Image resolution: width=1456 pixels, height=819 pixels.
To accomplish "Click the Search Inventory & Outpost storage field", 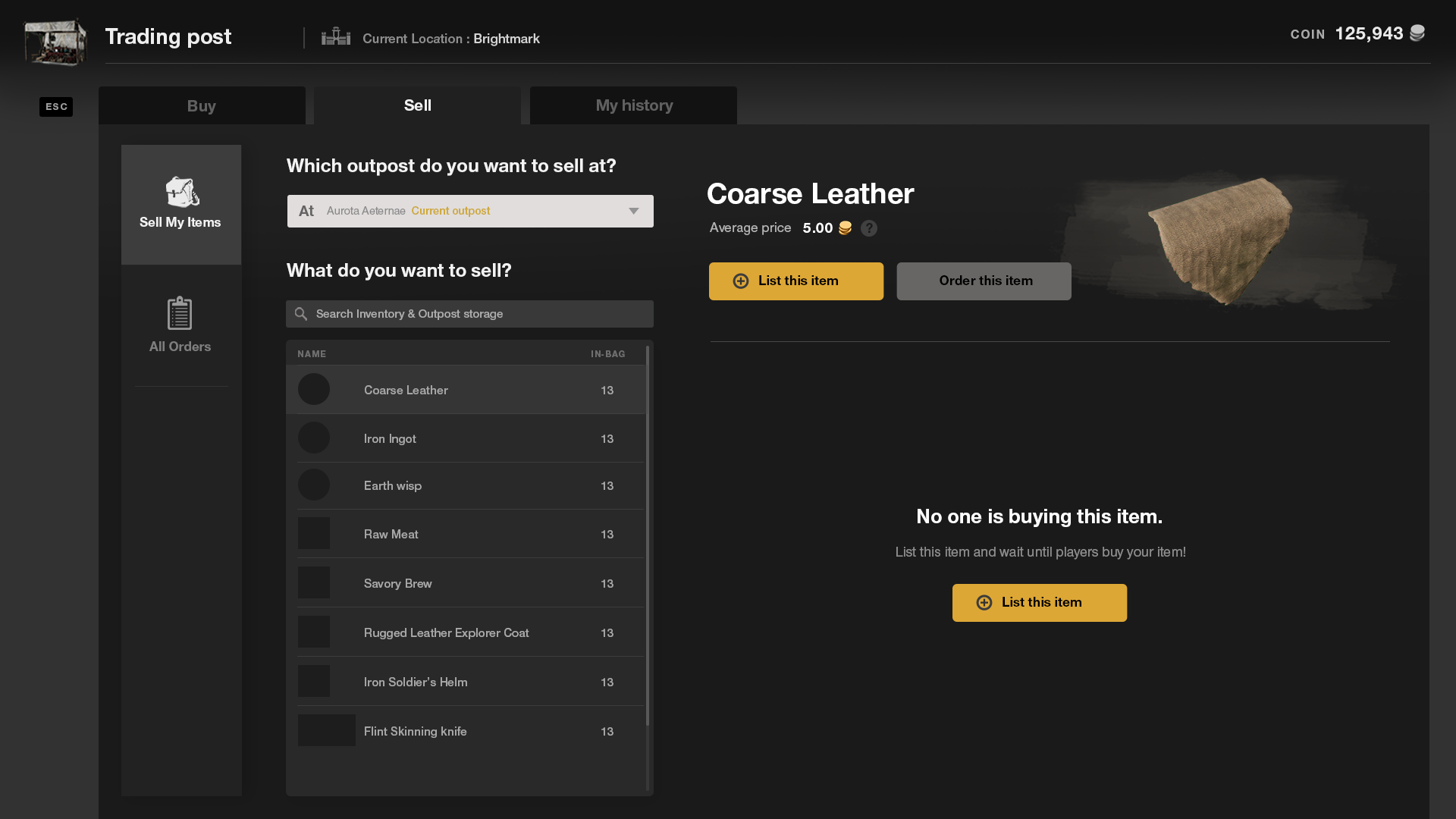I will click(478, 314).
